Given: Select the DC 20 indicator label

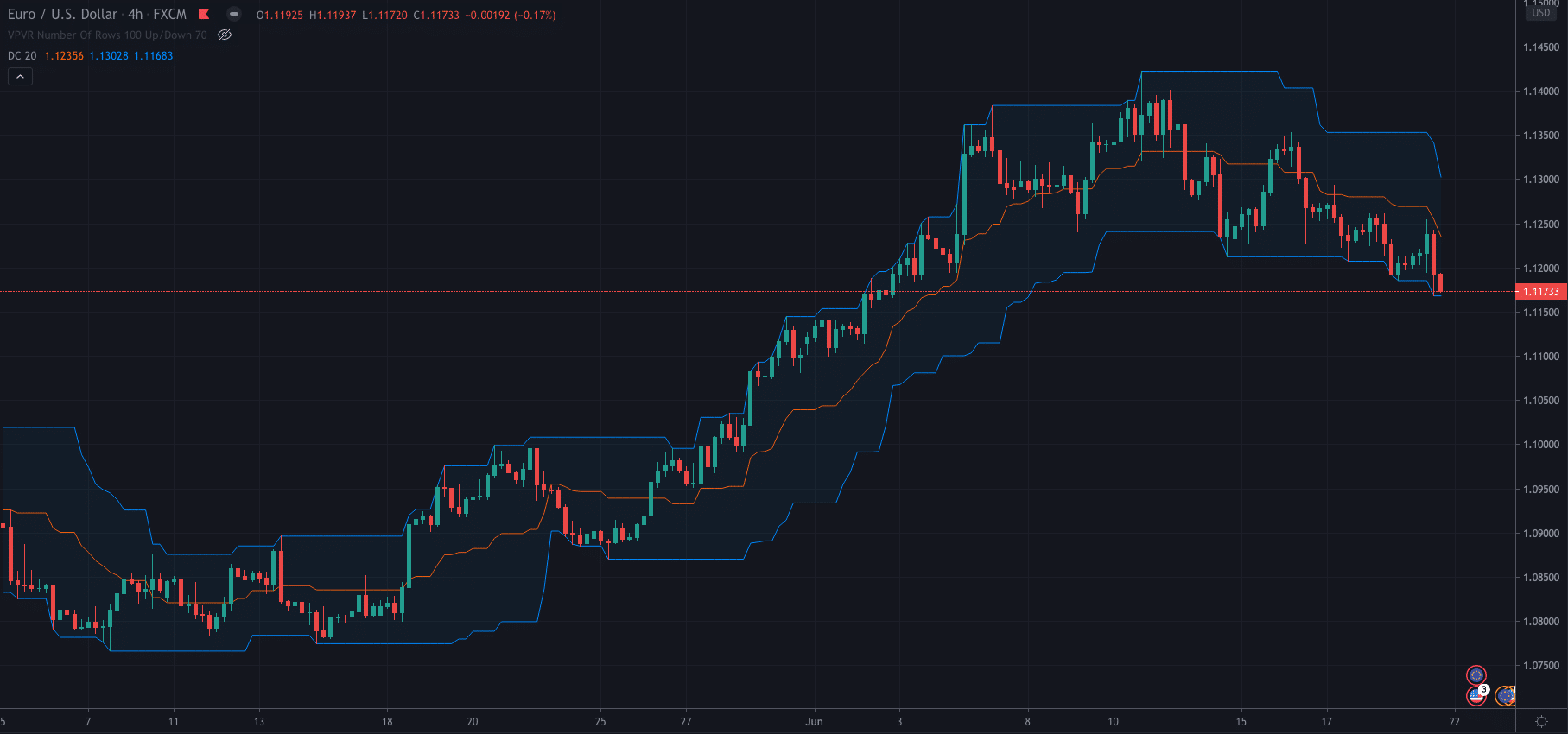Looking at the screenshot, I should click(x=22, y=56).
